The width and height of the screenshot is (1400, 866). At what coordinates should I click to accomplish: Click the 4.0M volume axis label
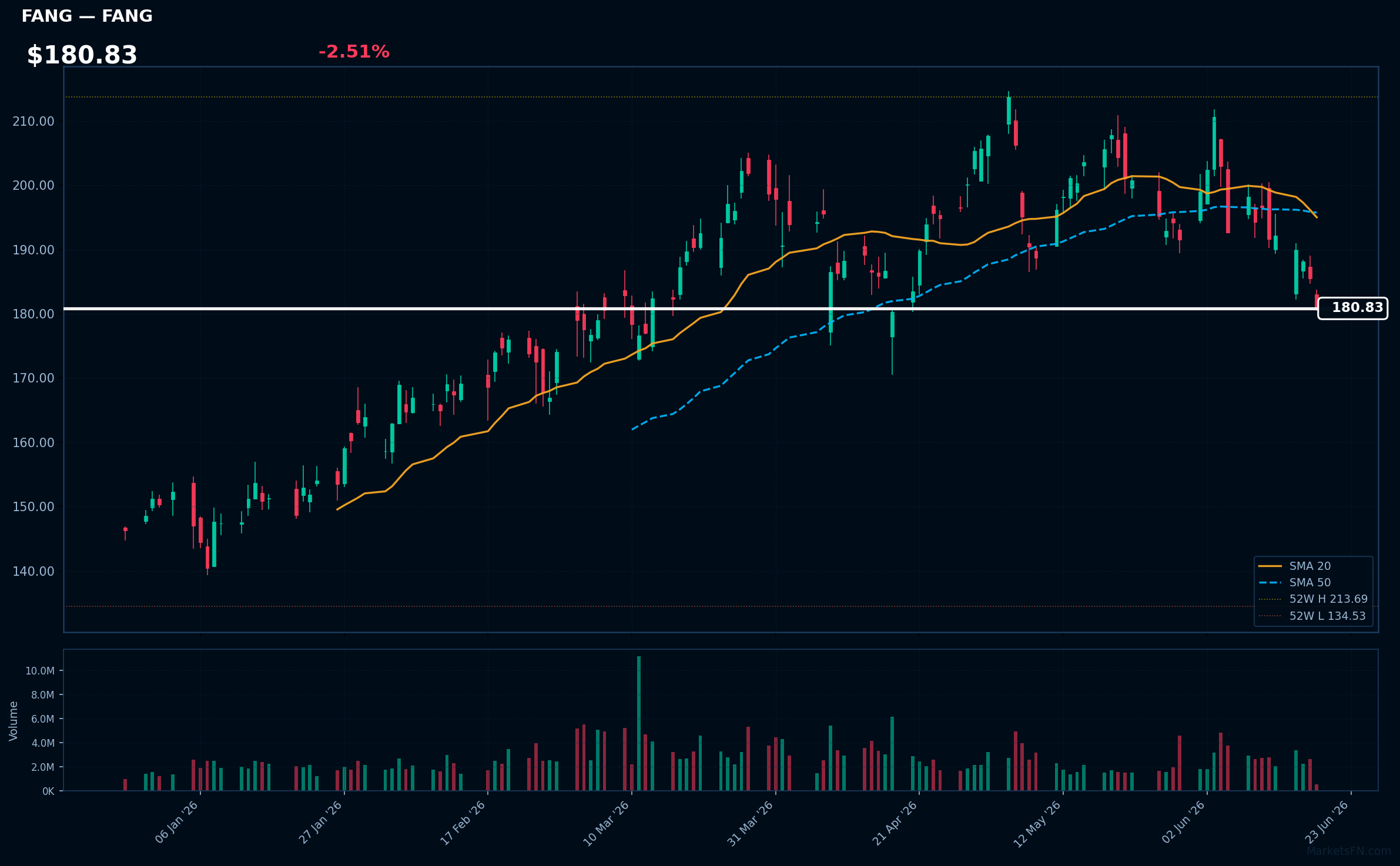coord(43,743)
